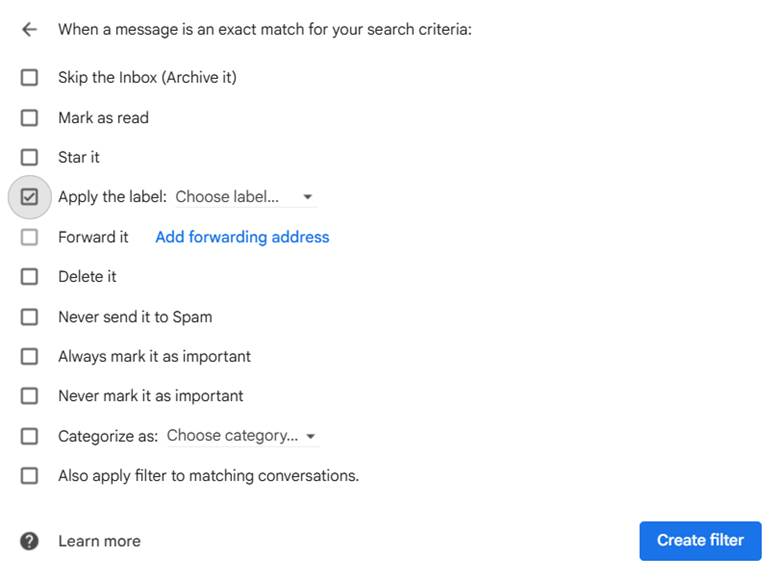Click the Add forwarding address link

242,237
